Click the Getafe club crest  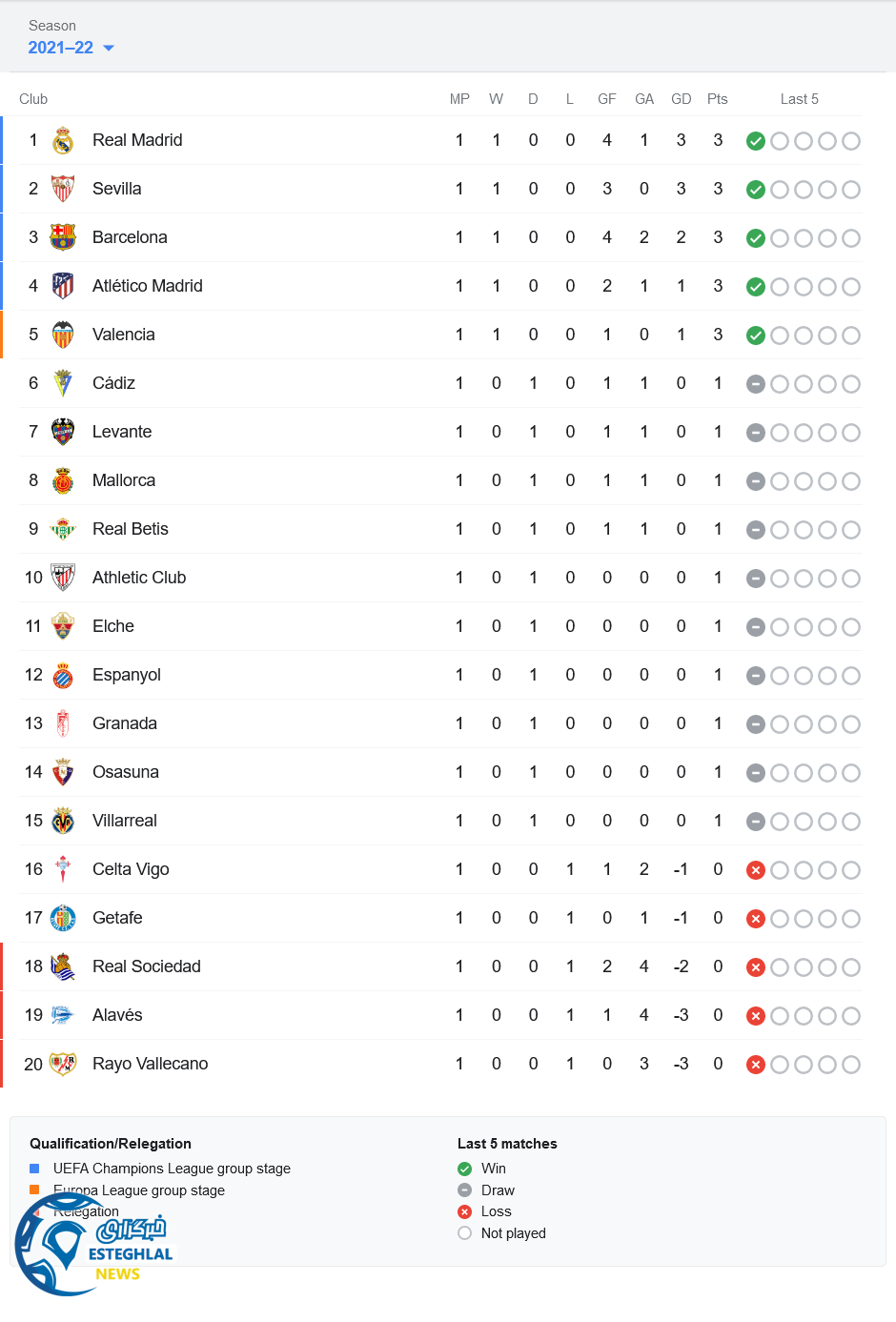click(63, 918)
